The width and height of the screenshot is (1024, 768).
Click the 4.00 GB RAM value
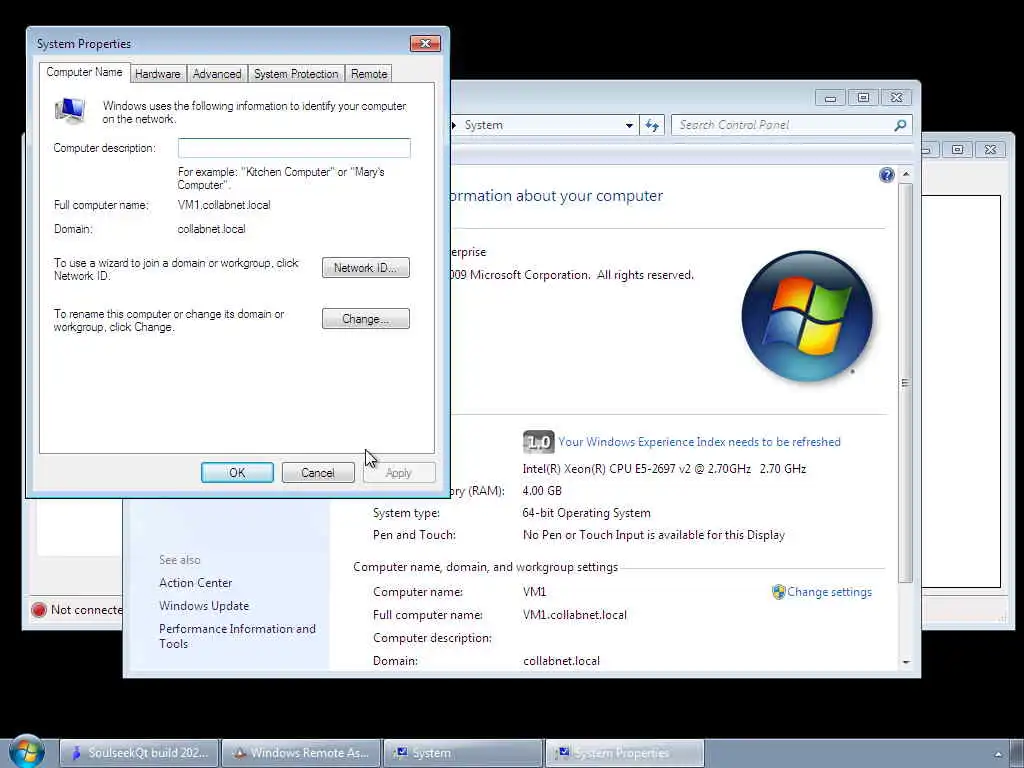click(542, 491)
